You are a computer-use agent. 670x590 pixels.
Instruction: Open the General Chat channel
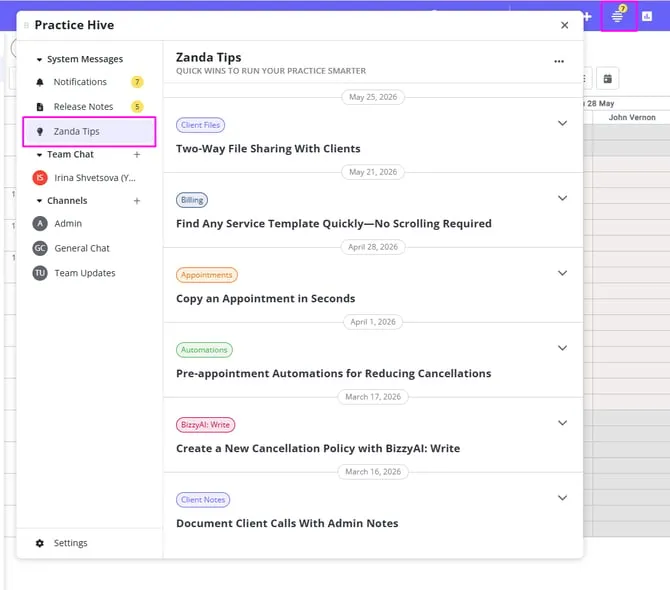click(89, 248)
